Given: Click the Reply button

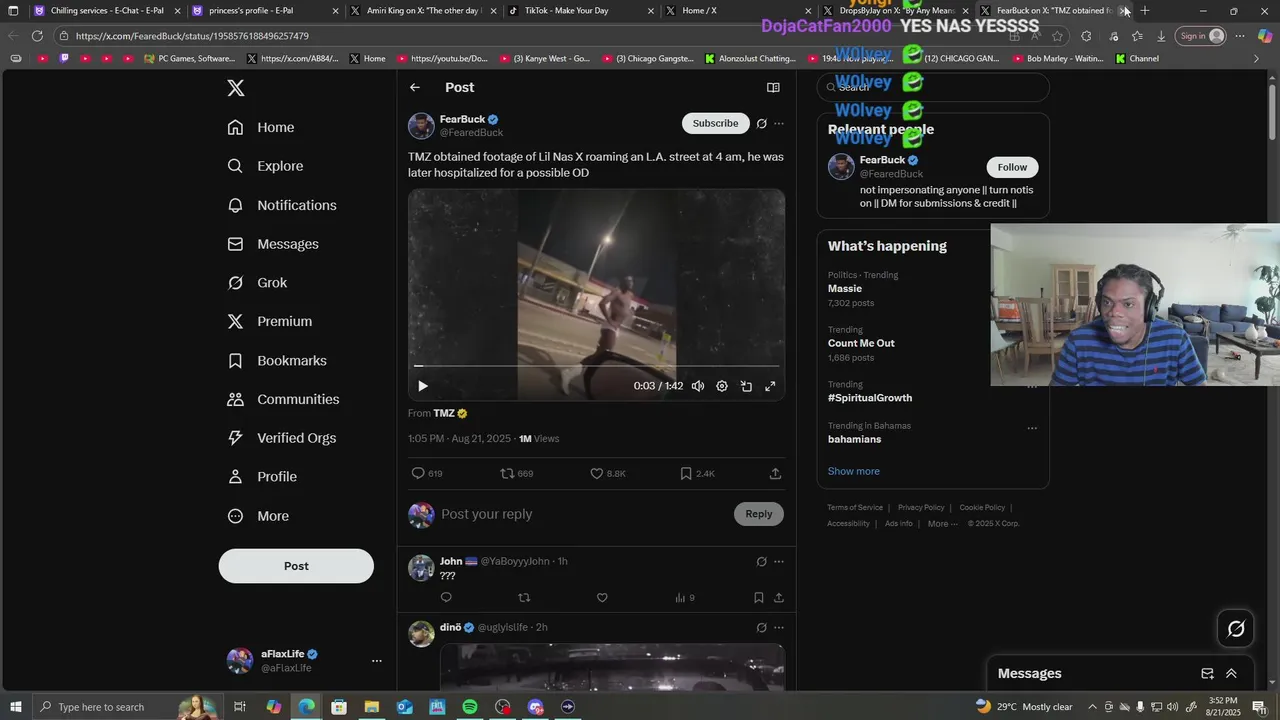Looking at the screenshot, I should click(x=759, y=514).
